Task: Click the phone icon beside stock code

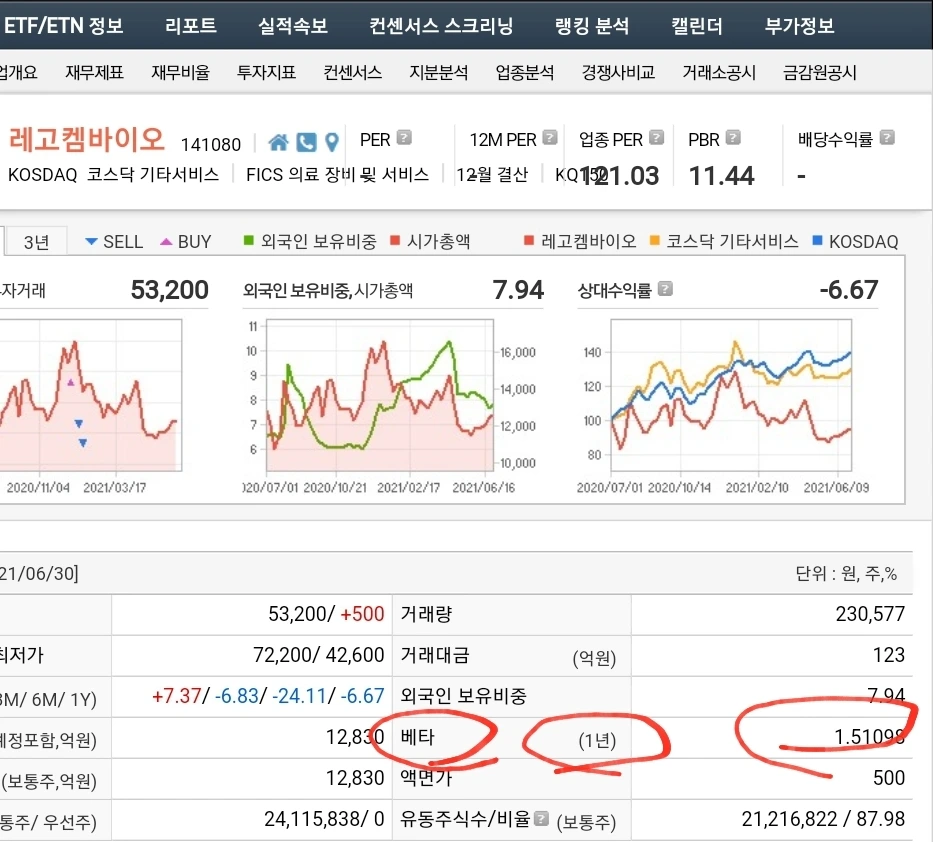Action: [306, 142]
